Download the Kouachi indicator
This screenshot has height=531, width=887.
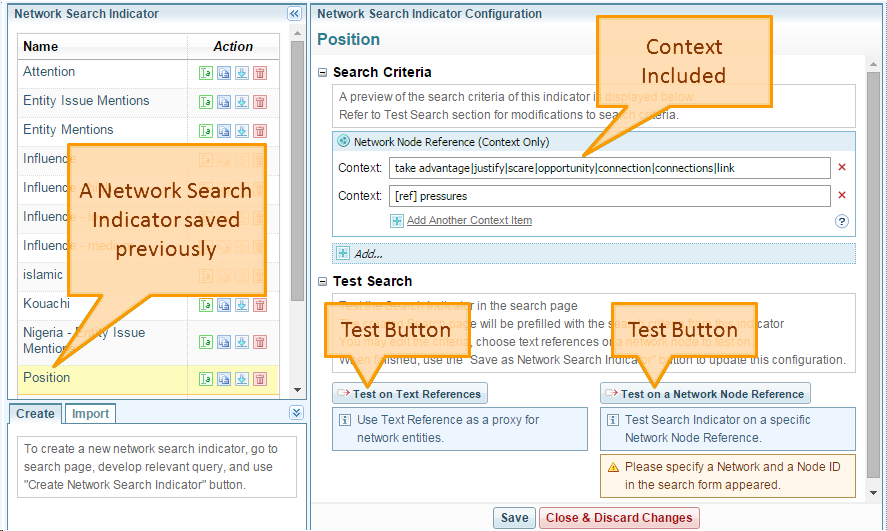click(242, 305)
